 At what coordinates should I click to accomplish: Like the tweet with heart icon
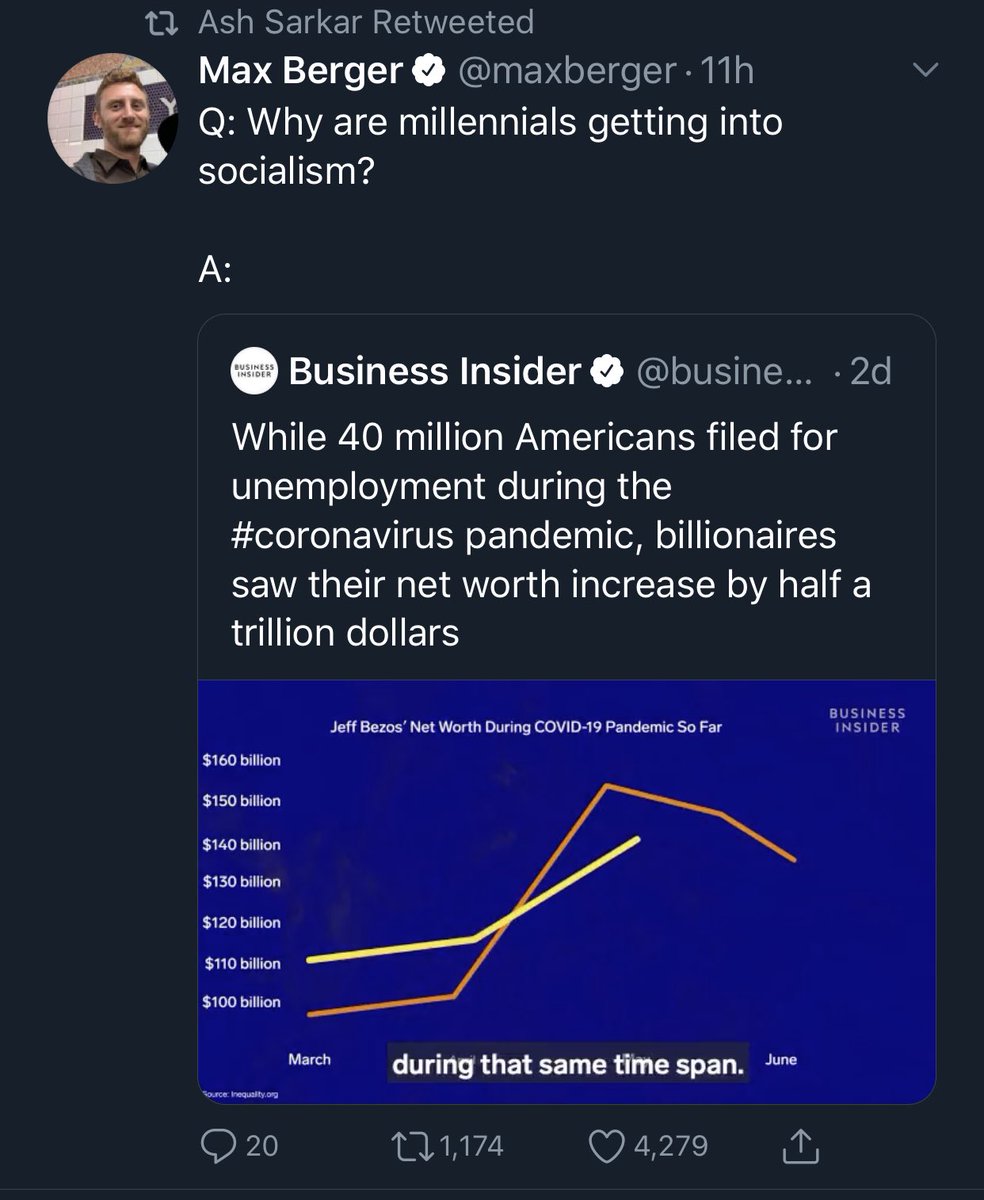pyautogui.click(x=604, y=1146)
